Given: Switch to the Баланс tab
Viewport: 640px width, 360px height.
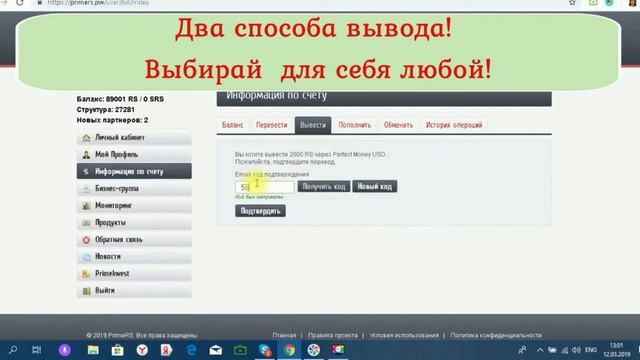Looking at the screenshot, I should (232, 125).
